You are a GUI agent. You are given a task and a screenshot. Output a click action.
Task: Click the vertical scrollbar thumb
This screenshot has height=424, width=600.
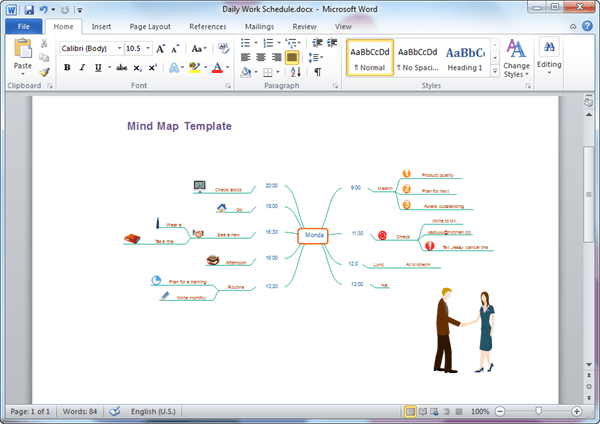click(x=589, y=194)
